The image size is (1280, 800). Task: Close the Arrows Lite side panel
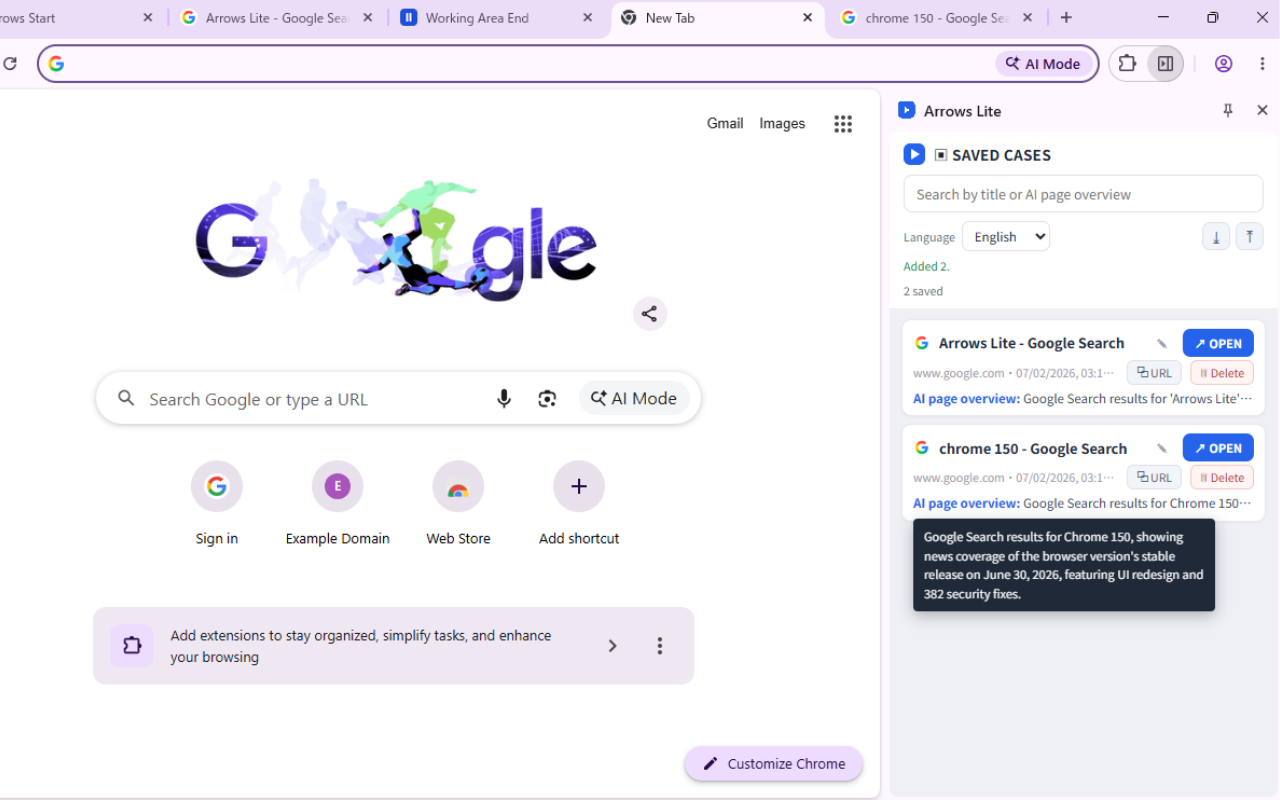pyautogui.click(x=1262, y=111)
